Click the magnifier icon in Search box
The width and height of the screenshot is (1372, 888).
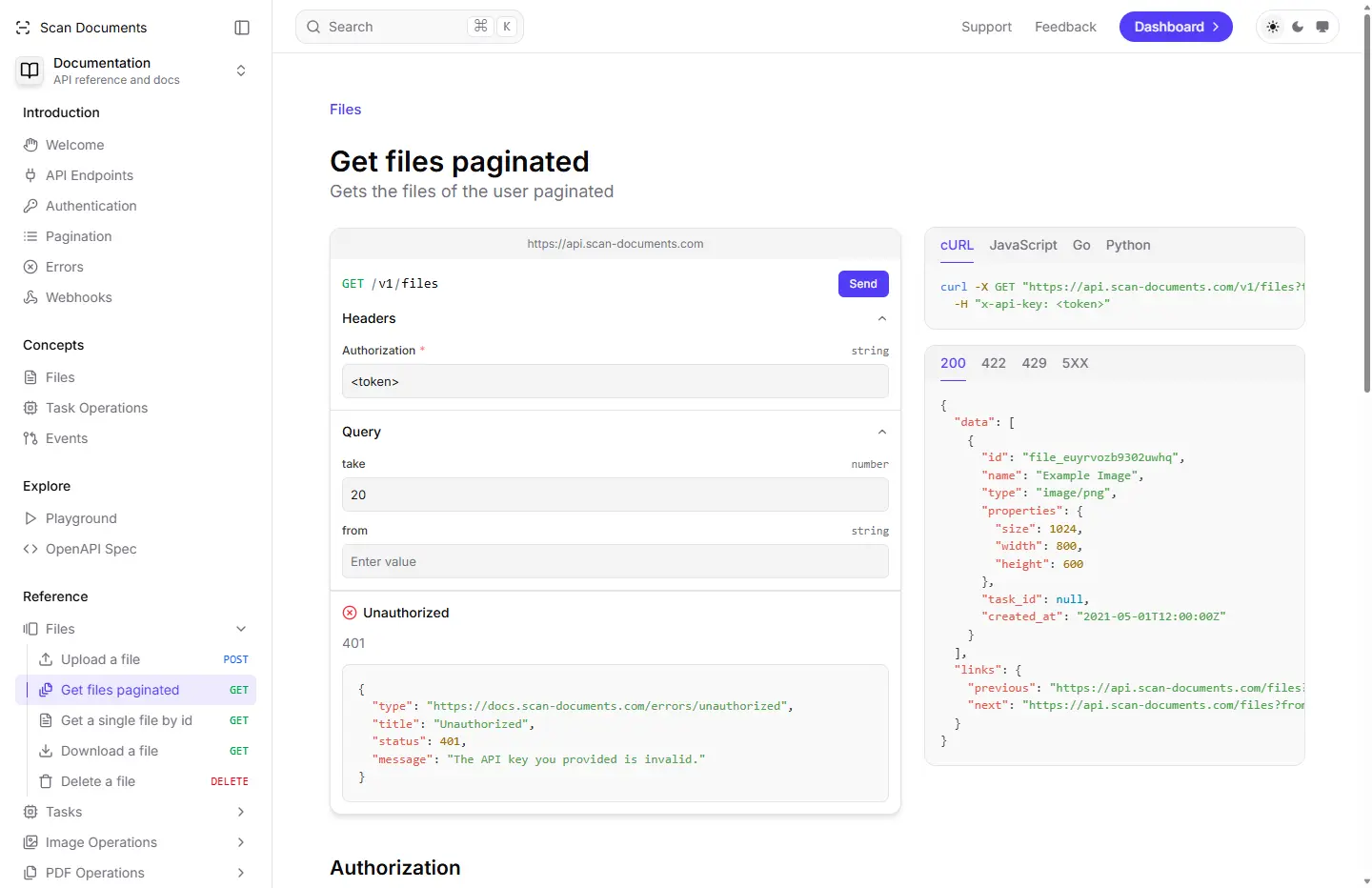click(313, 27)
